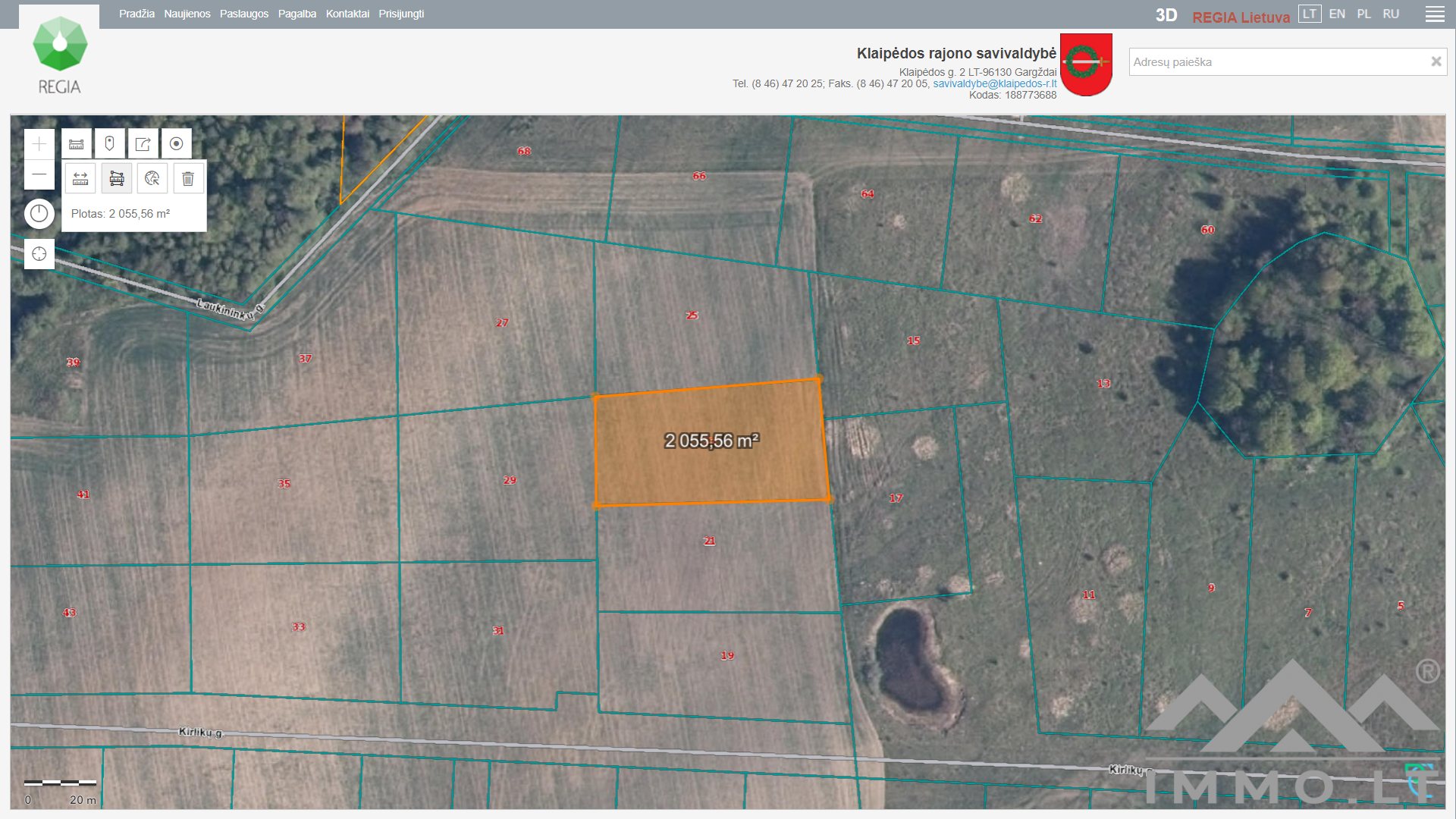The image size is (1456, 819).
Task: Select the area polygon measurement tool
Action: point(117,179)
